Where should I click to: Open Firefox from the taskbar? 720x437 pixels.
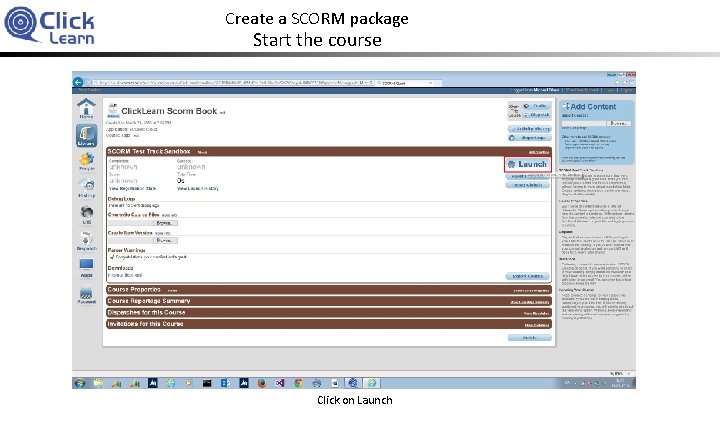pyautogui.click(x=262, y=383)
